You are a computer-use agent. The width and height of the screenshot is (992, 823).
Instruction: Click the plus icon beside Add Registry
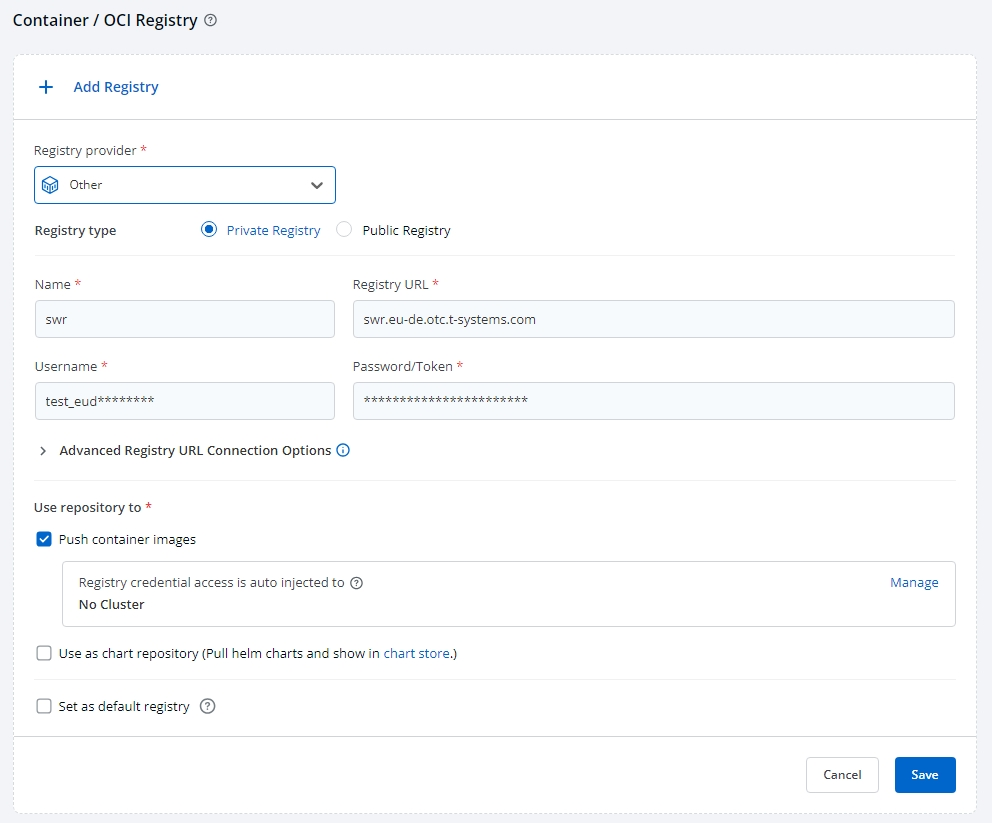(x=46, y=87)
